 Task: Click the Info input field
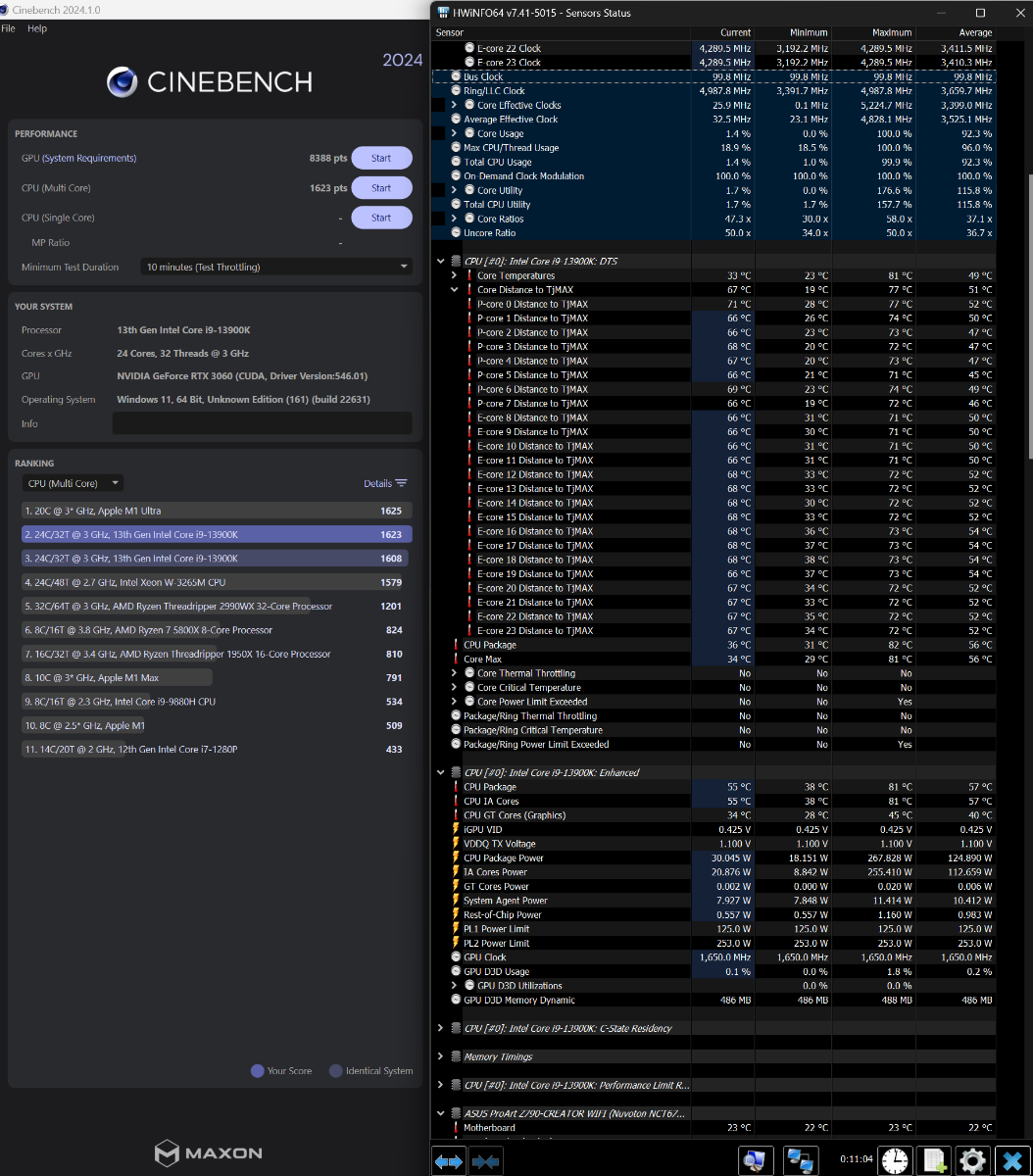coord(263,423)
